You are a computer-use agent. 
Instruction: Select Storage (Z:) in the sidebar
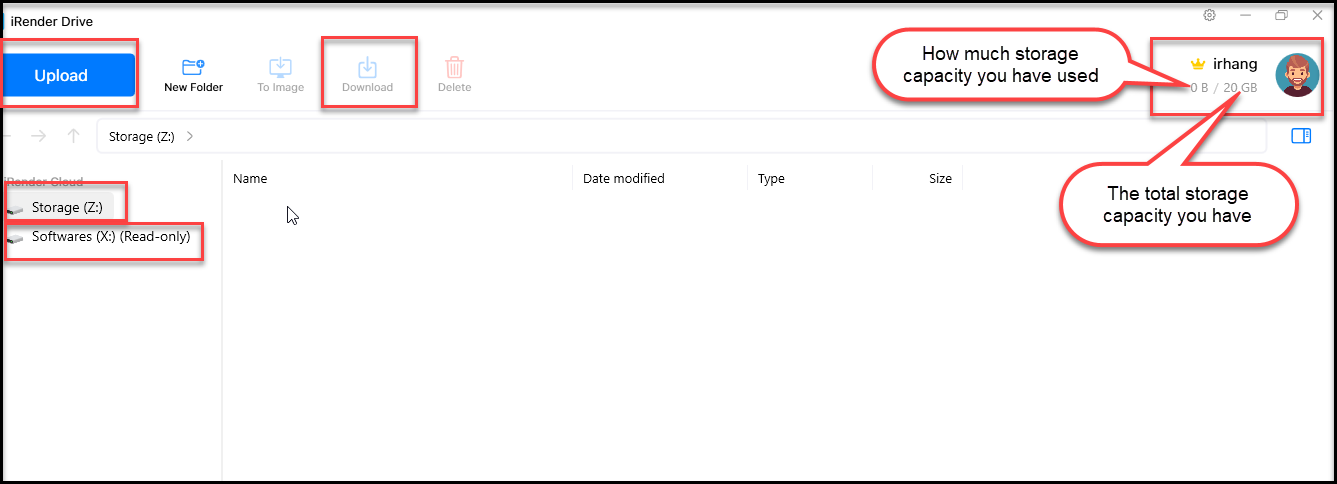click(x=66, y=207)
